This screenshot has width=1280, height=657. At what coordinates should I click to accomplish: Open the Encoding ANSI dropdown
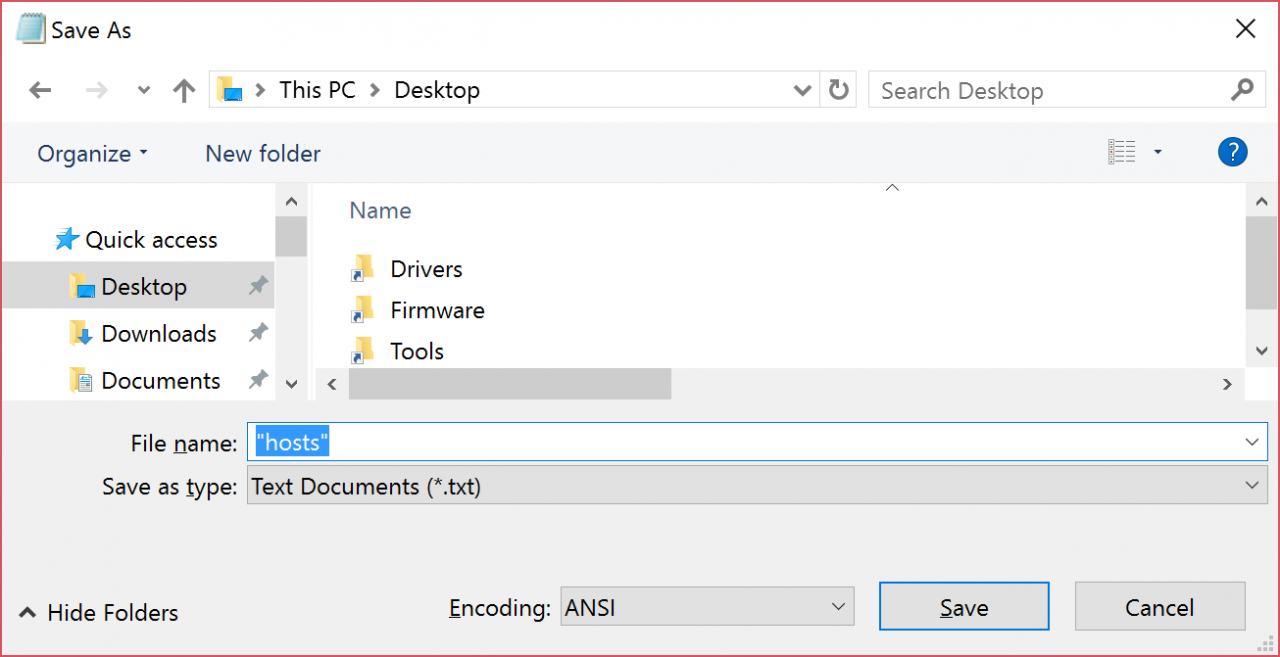tap(837, 607)
